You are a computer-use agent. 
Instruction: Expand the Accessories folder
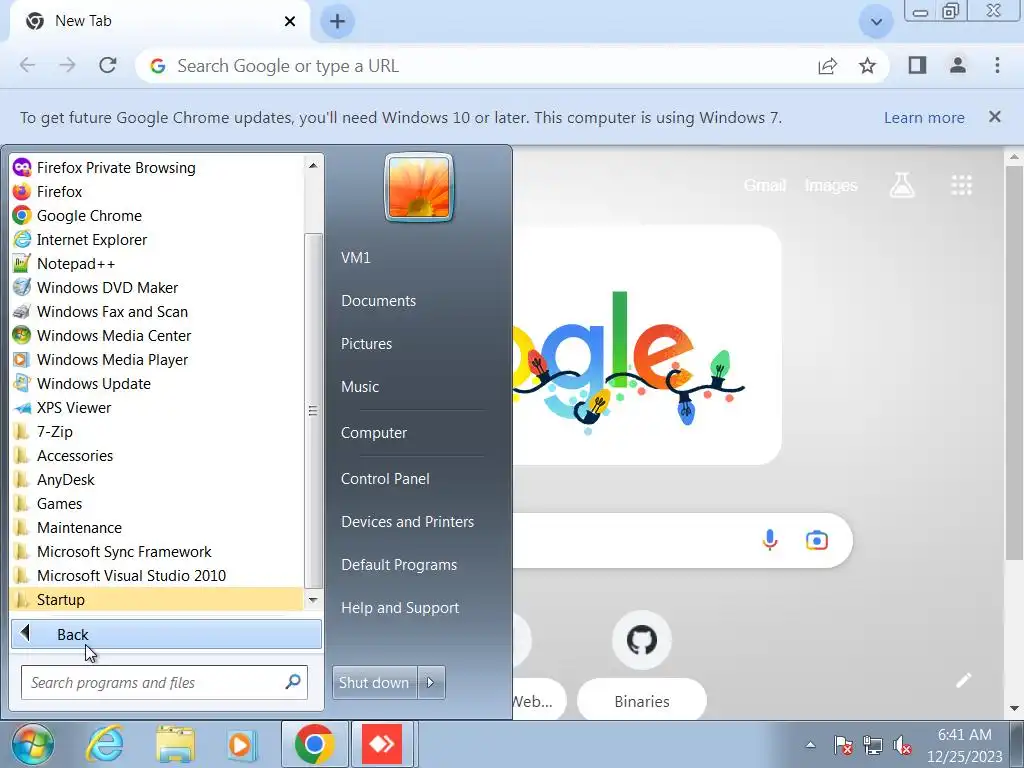coord(157,456)
